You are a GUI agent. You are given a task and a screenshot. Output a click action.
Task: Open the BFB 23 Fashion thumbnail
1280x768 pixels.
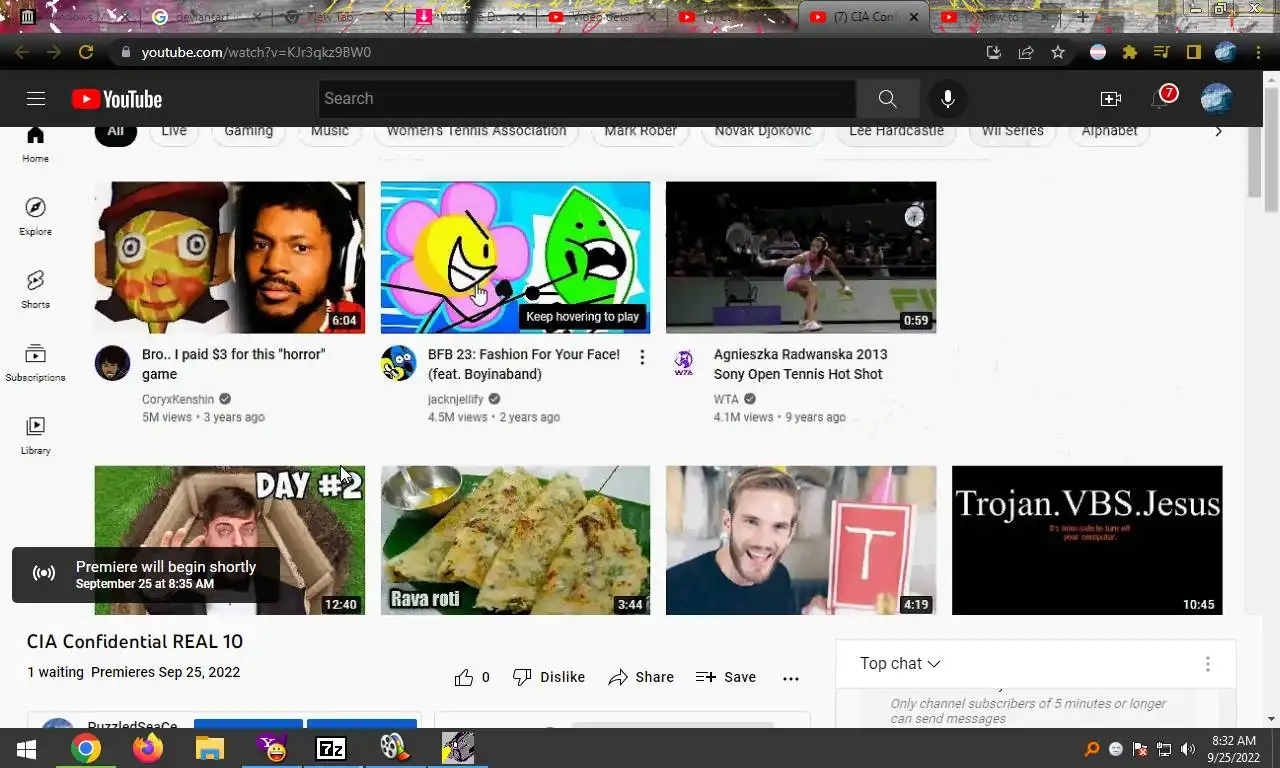(x=515, y=257)
